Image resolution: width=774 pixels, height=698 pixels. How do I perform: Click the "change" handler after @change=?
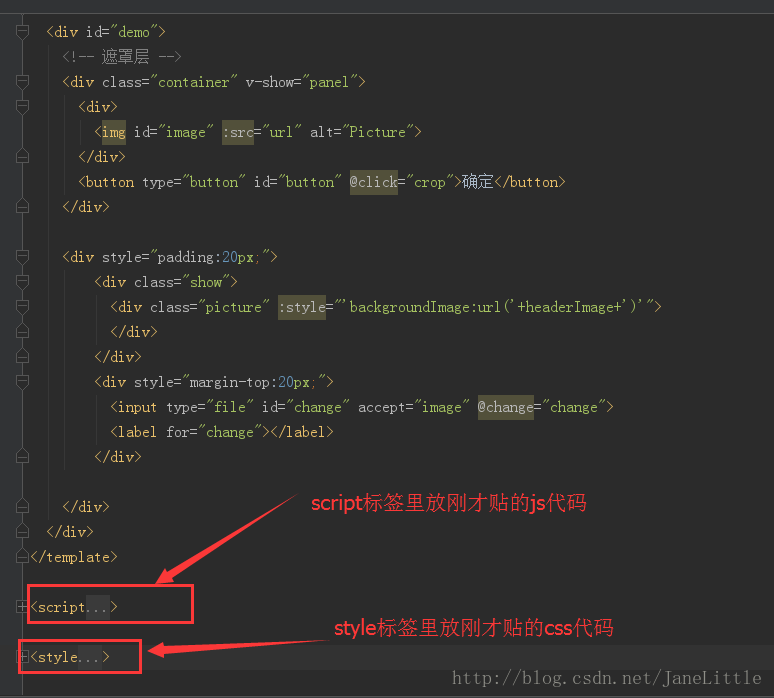(574, 407)
